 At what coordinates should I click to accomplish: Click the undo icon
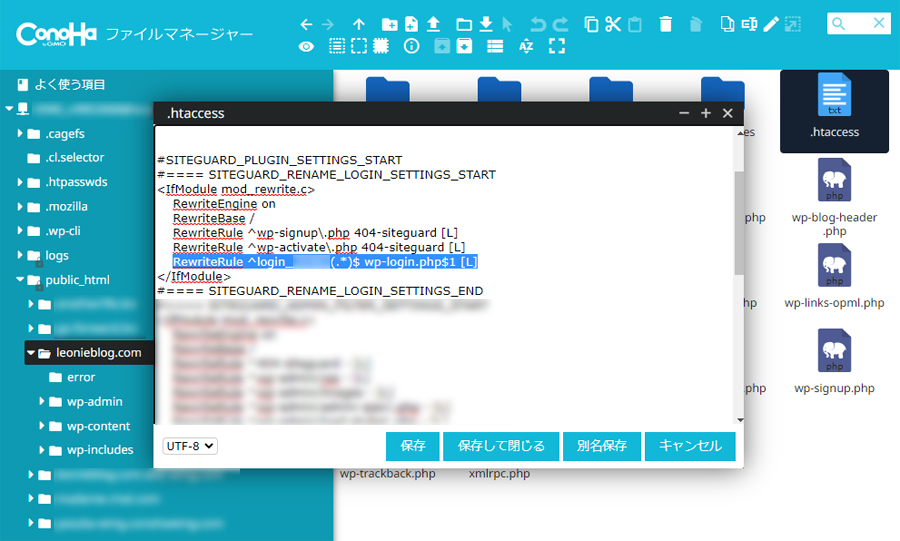point(538,24)
